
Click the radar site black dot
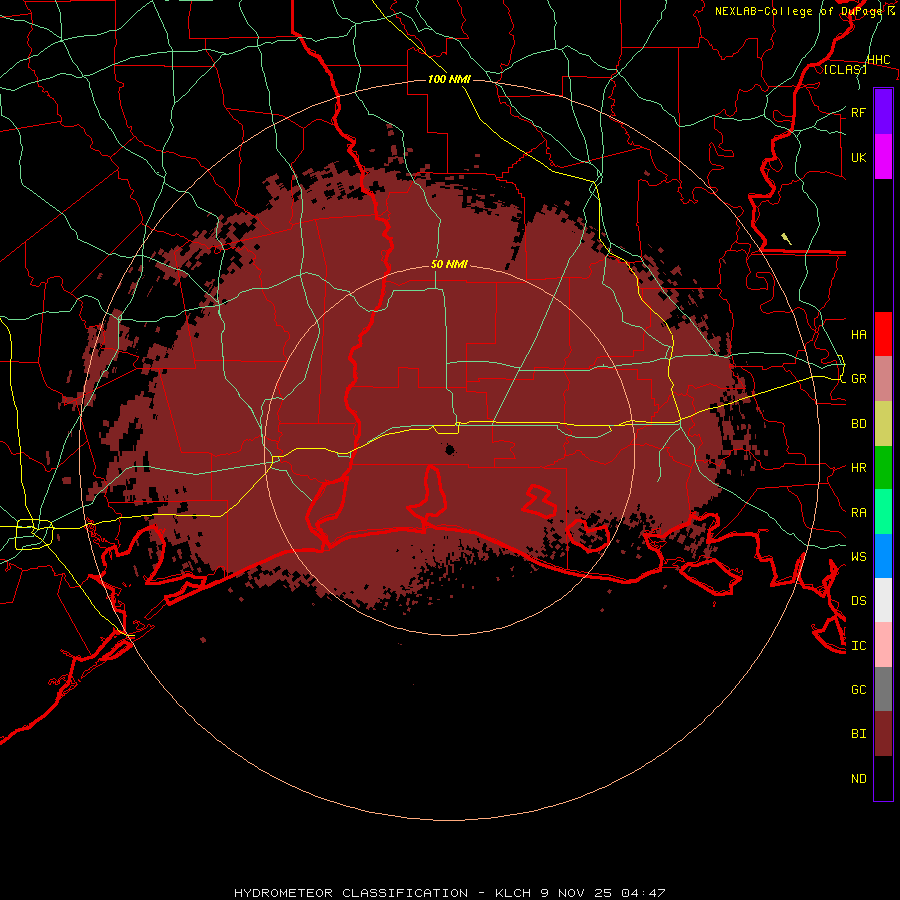click(x=449, y=450)
